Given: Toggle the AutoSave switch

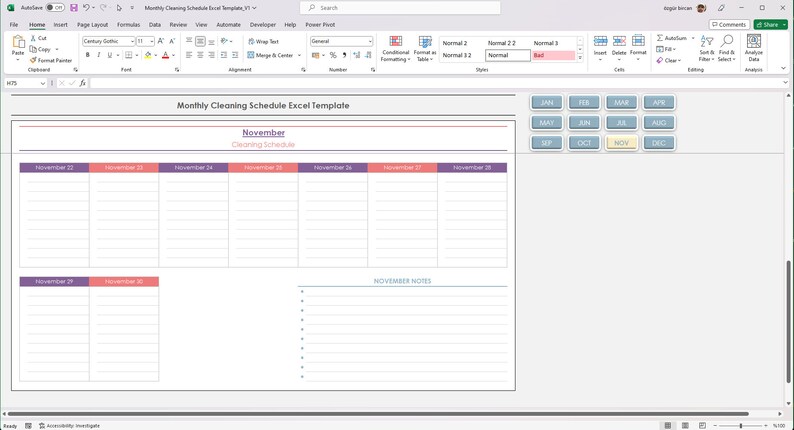Looking at the screenshot, I should tap(55, 8).
